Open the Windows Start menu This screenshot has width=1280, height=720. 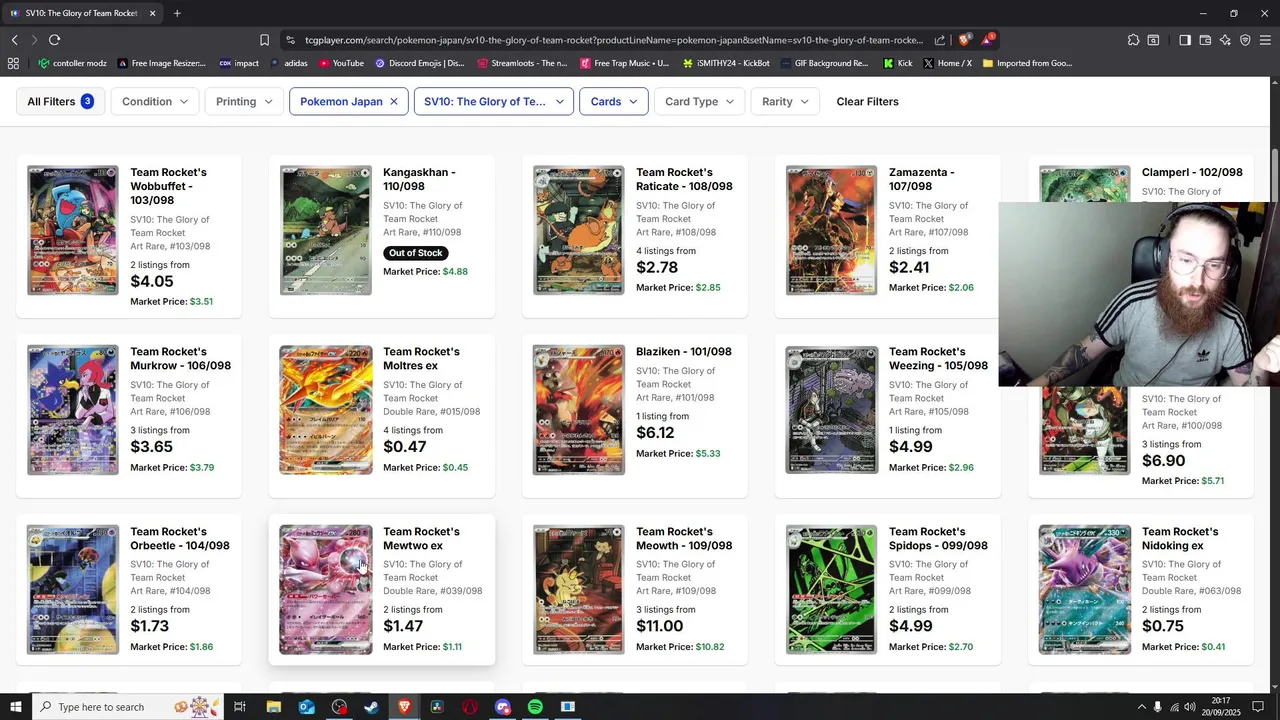(15, 707)
